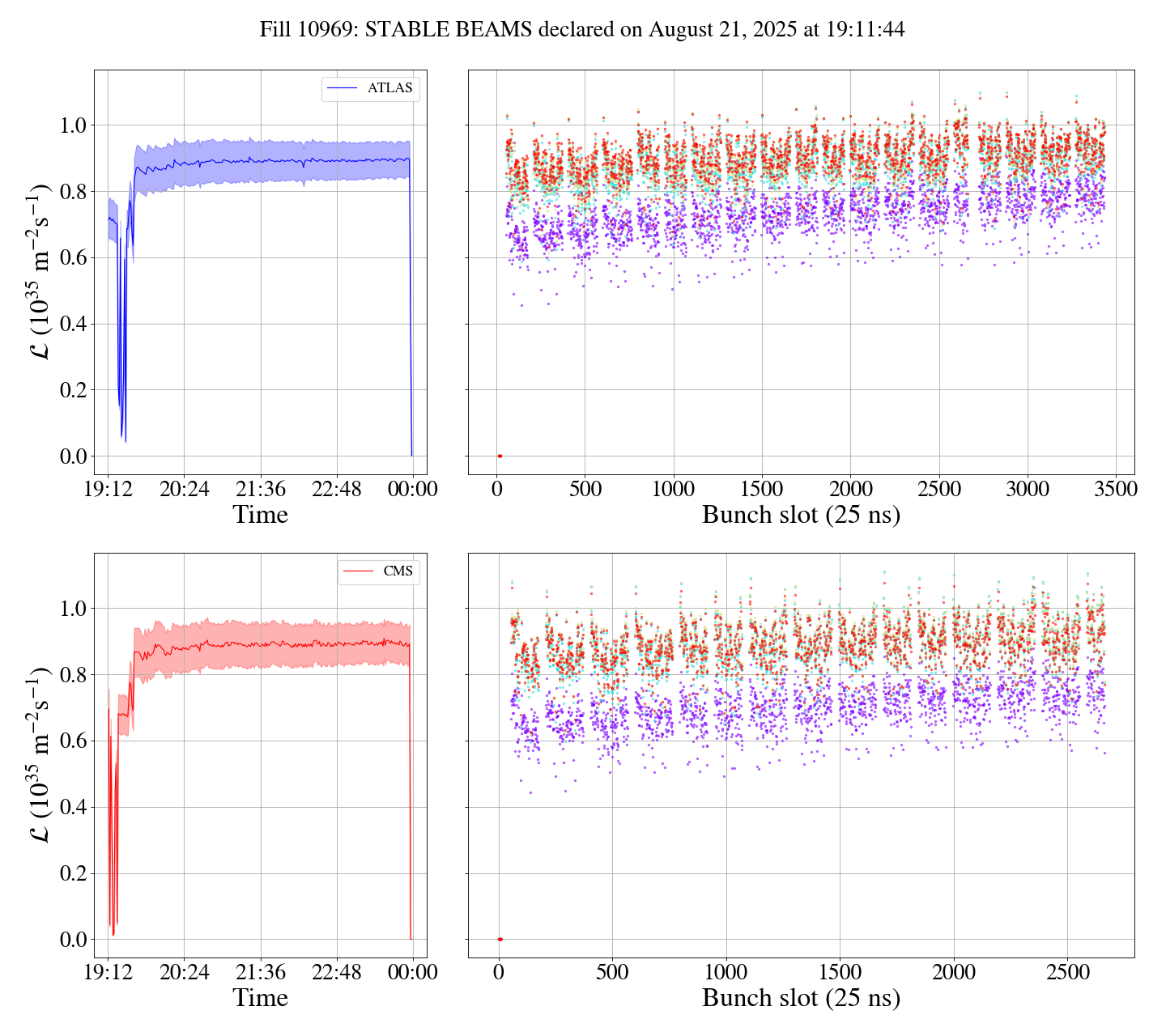This screenshot has width=1166, height=1036.
Task: Click the red zero point in top bunch plot
Action: tap(500, 456)
